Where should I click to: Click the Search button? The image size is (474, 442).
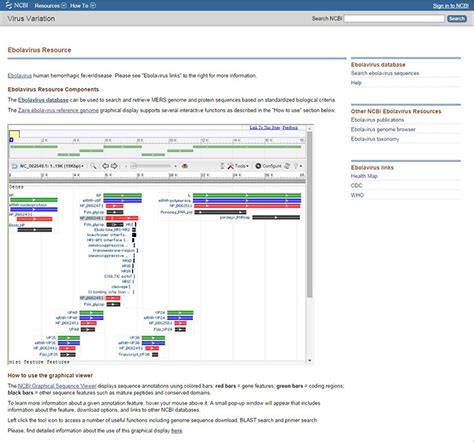457,19
